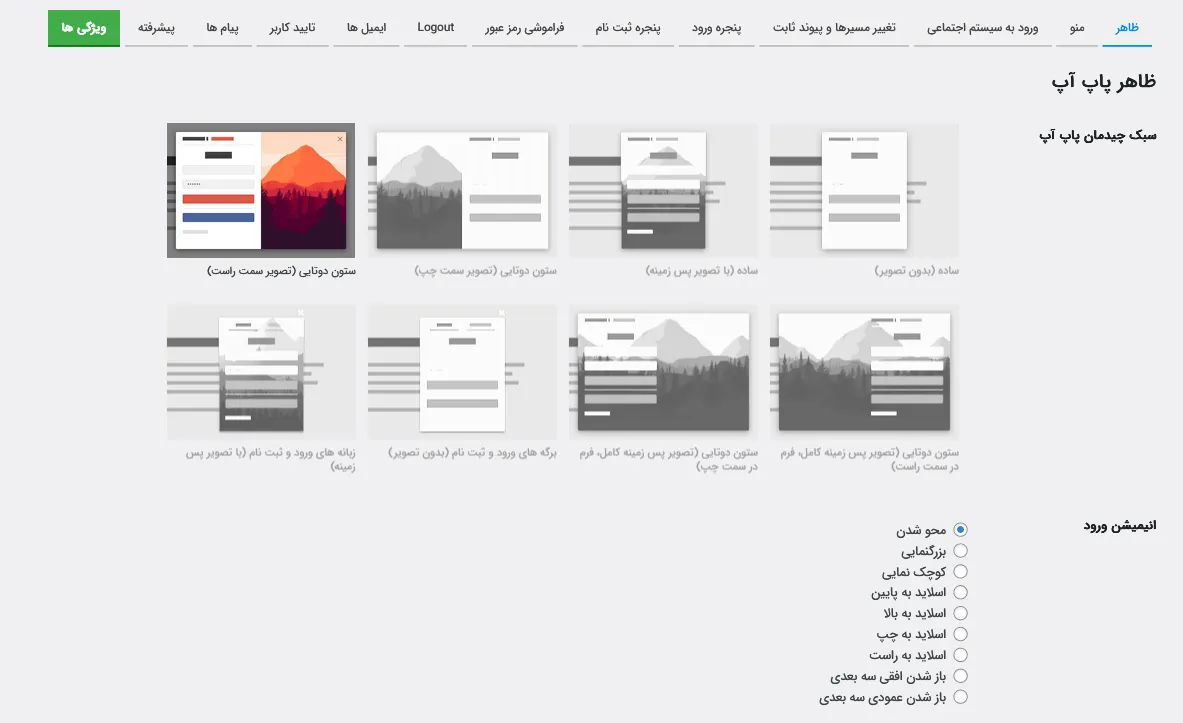Select the "محو شدن" animation radio button
The height and width of the screenshot is (723, 1183).
(x=960, y=530)
